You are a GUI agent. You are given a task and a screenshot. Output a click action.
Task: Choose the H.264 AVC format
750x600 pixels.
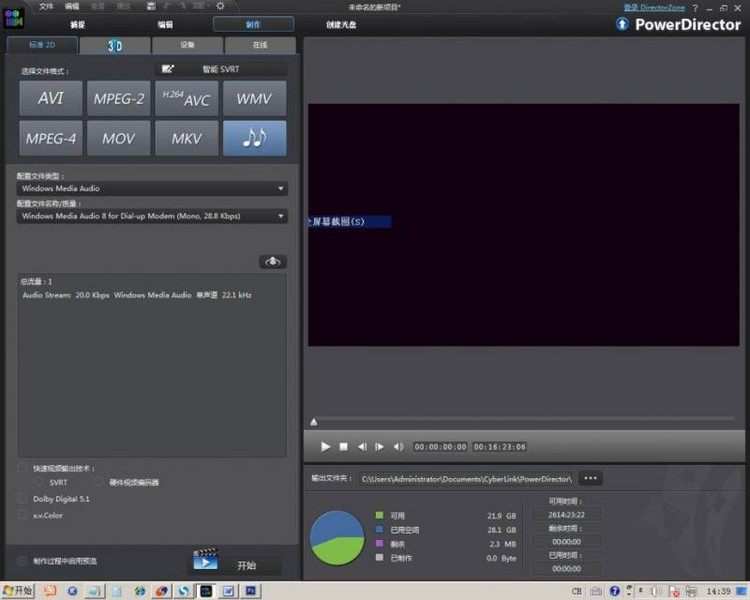tap(187, 98)
